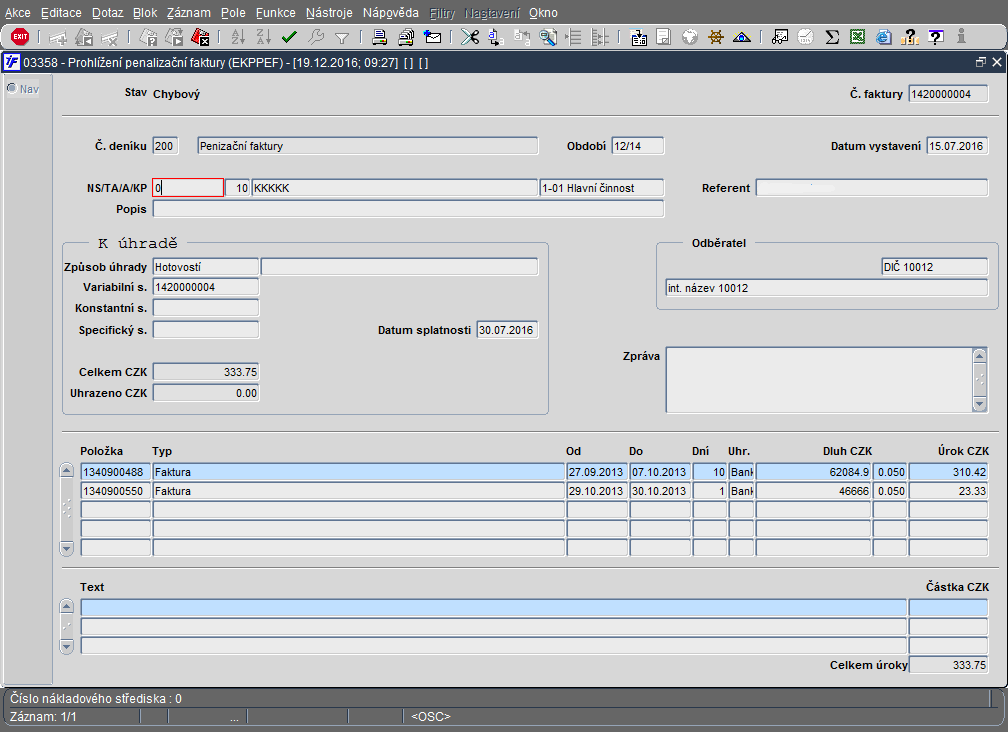Click the Variabilní s. field
Screen dimensions: 1008x732
[x=205, y=287]
